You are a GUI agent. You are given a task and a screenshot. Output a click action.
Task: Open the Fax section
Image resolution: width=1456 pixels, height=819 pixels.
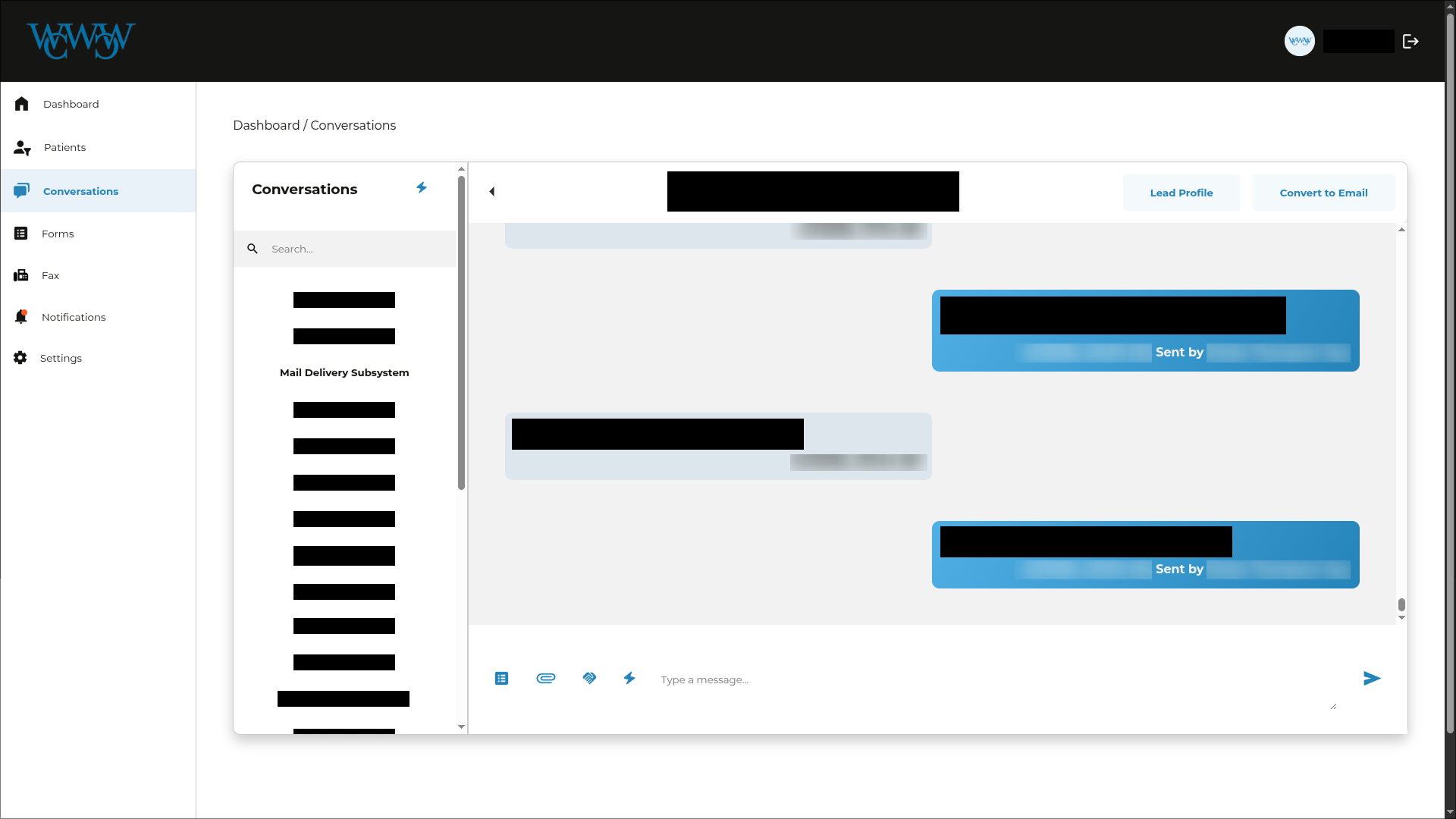pos(50,276)
